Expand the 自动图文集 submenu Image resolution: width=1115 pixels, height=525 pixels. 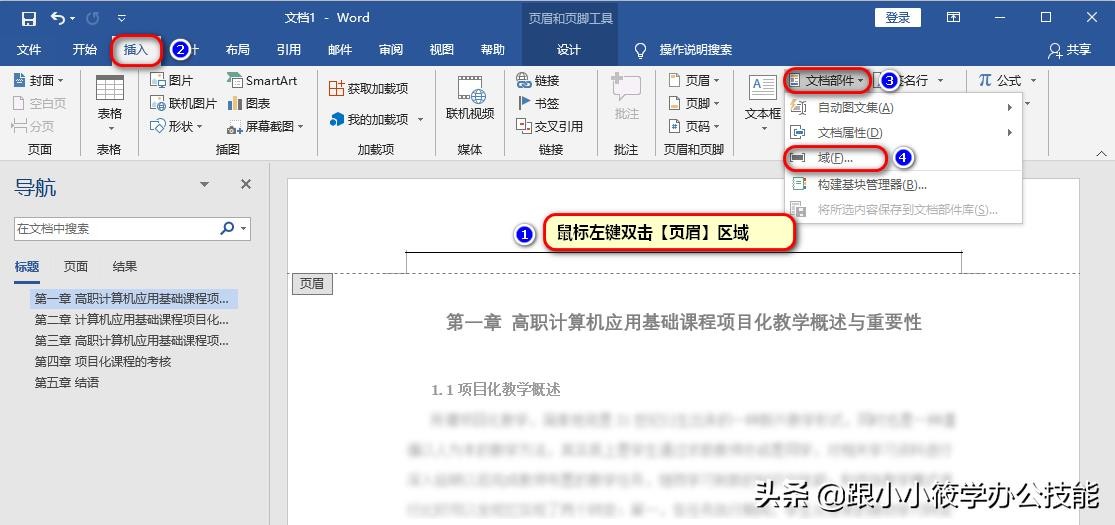pyautogui.click(x=856, y=107)
